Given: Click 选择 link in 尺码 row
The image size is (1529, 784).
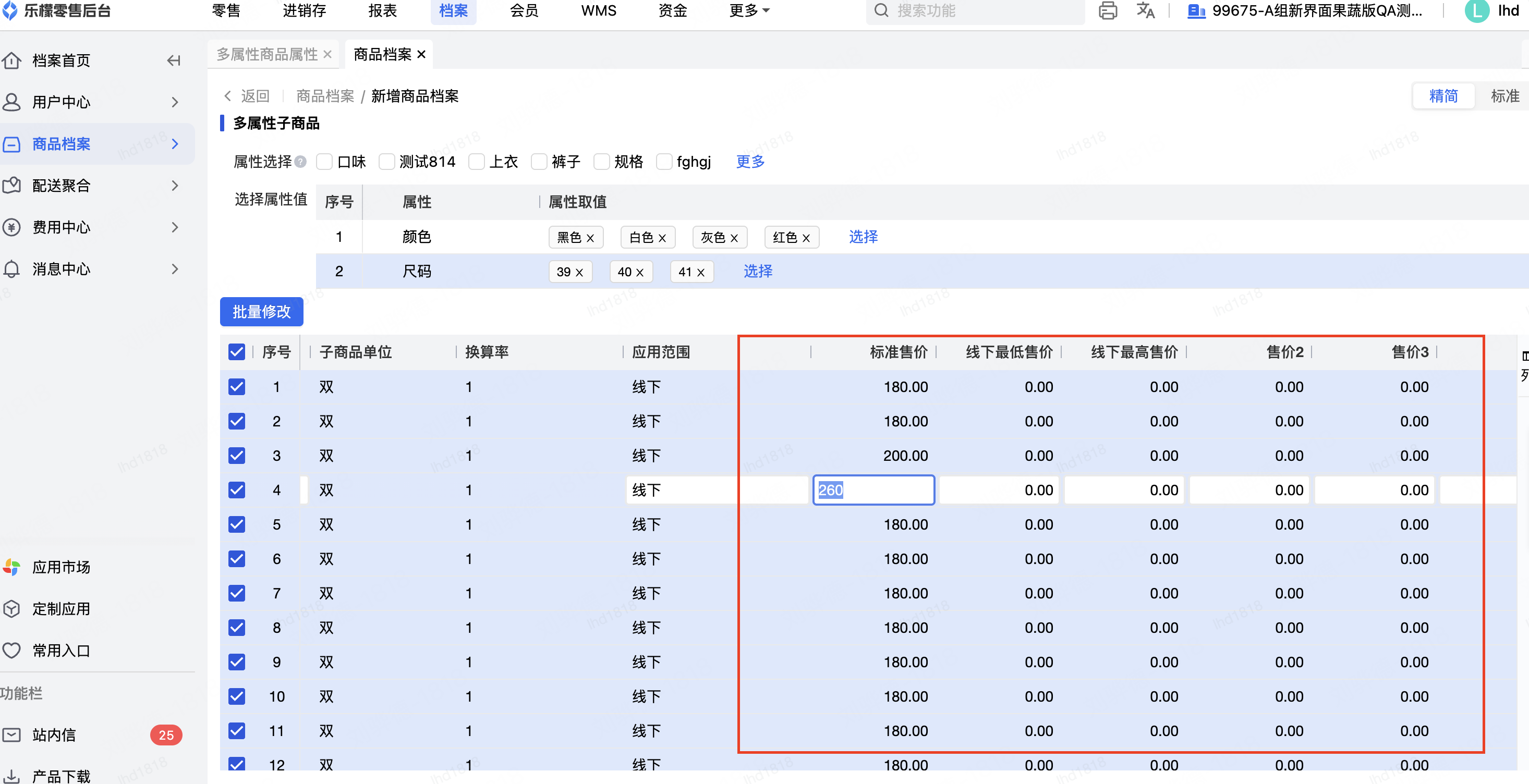Looking at the screenshot, I should [x=757, y=271].
